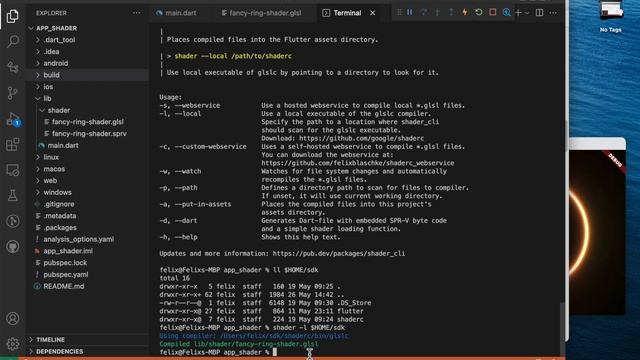This screenshot has height=360, width=640.
Task: Open the new terminal profile dropdown arrow
Action: click(x=527, y=13)
